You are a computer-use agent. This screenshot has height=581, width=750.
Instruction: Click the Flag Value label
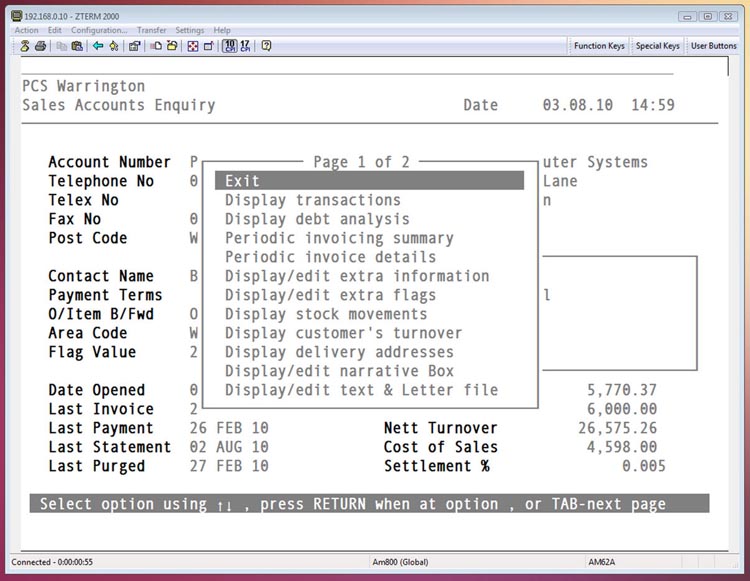click(x=92, y=352)
